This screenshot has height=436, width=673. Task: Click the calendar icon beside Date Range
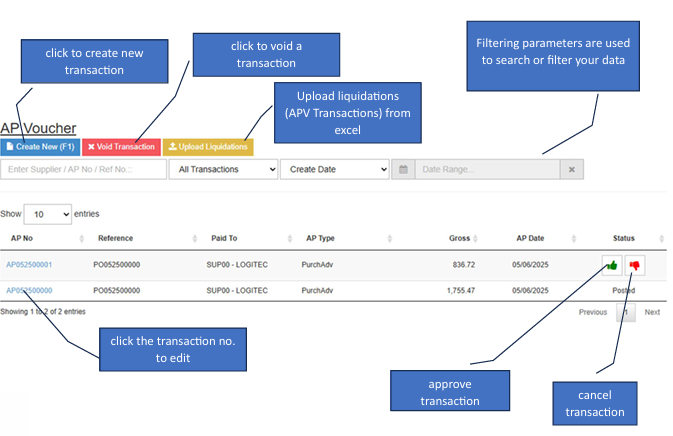point(403,170)
